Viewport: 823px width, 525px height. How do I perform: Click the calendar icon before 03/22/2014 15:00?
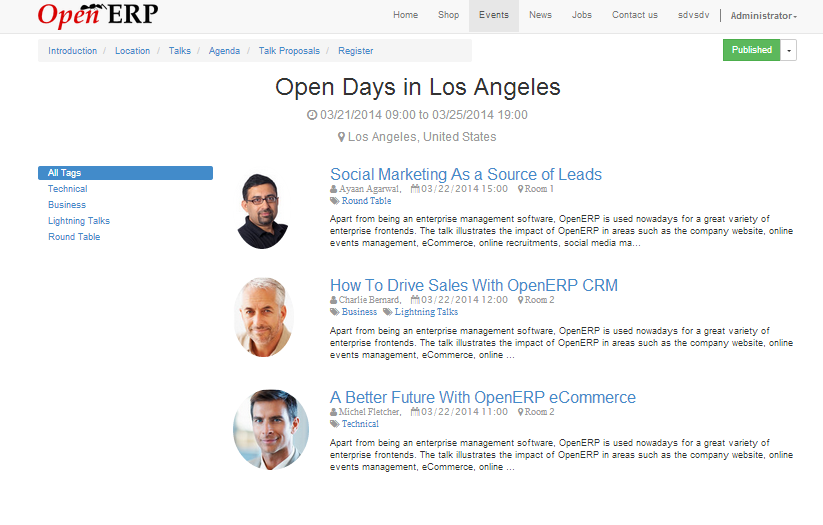pyautogui.click(x=415, y=189)
